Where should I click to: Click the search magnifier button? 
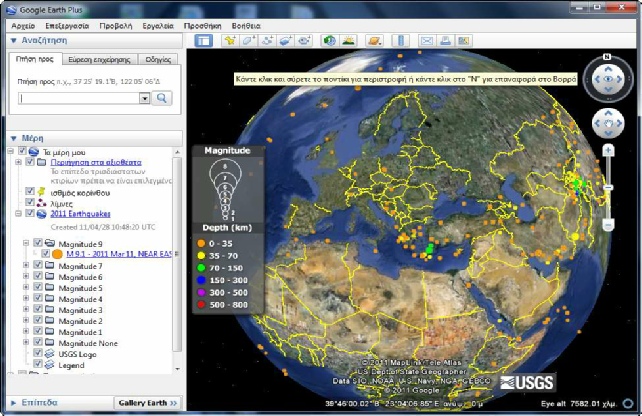point(162,98)
